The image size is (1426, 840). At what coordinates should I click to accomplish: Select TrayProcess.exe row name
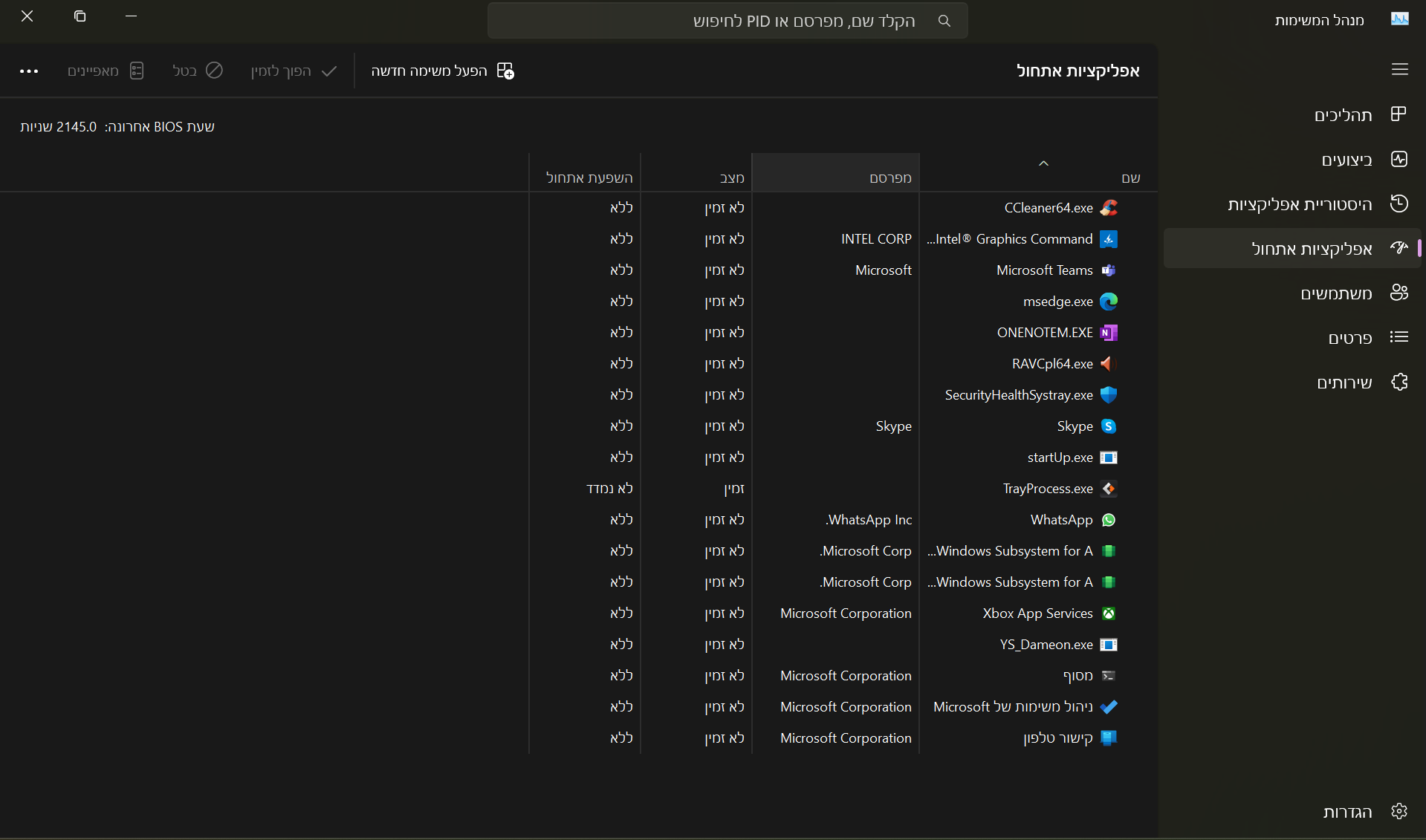pyautogui.click(x=1048, y=489)
